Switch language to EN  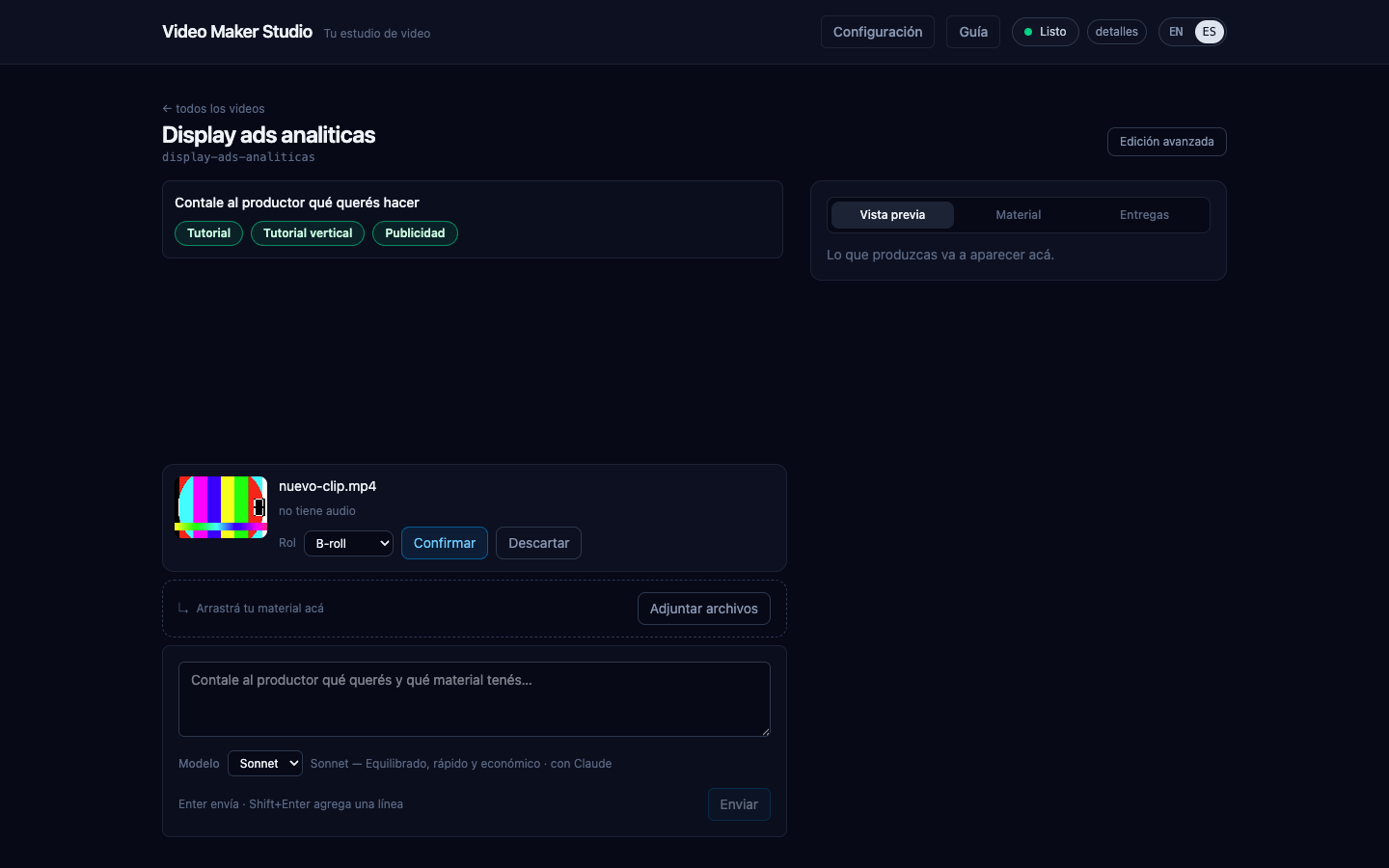click(1177, 32)
